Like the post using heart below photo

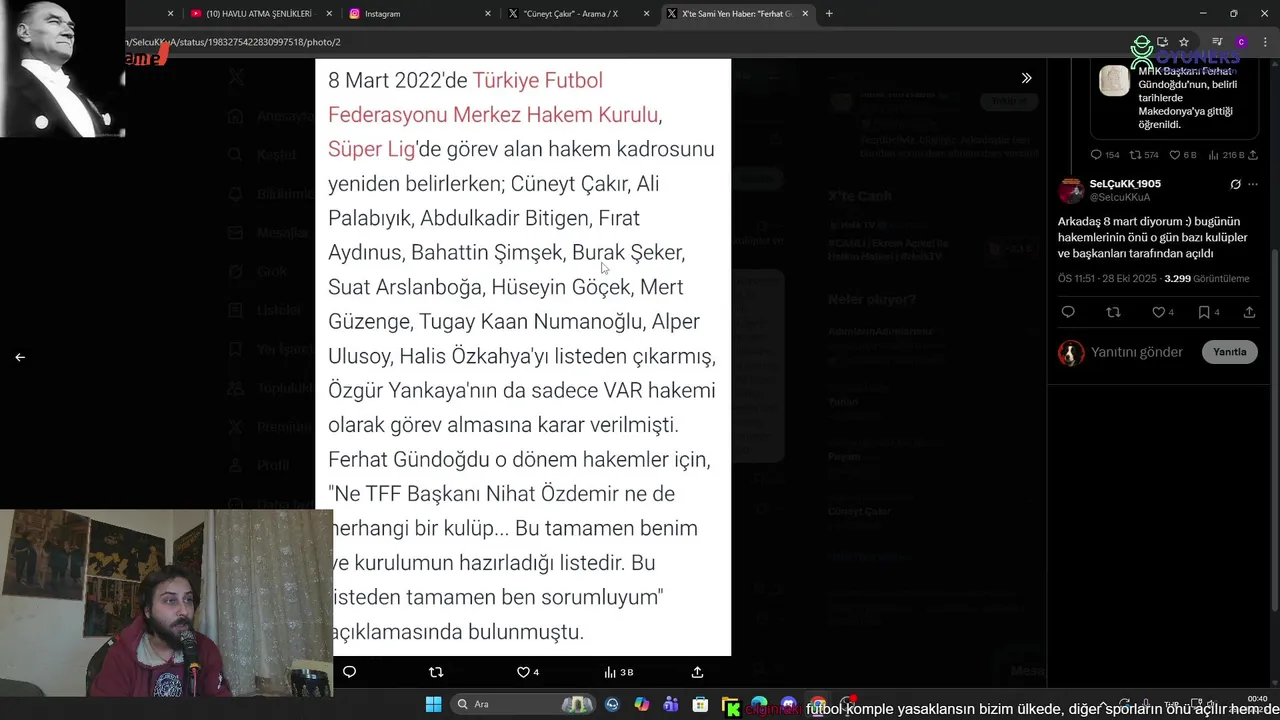pos(527,672)
